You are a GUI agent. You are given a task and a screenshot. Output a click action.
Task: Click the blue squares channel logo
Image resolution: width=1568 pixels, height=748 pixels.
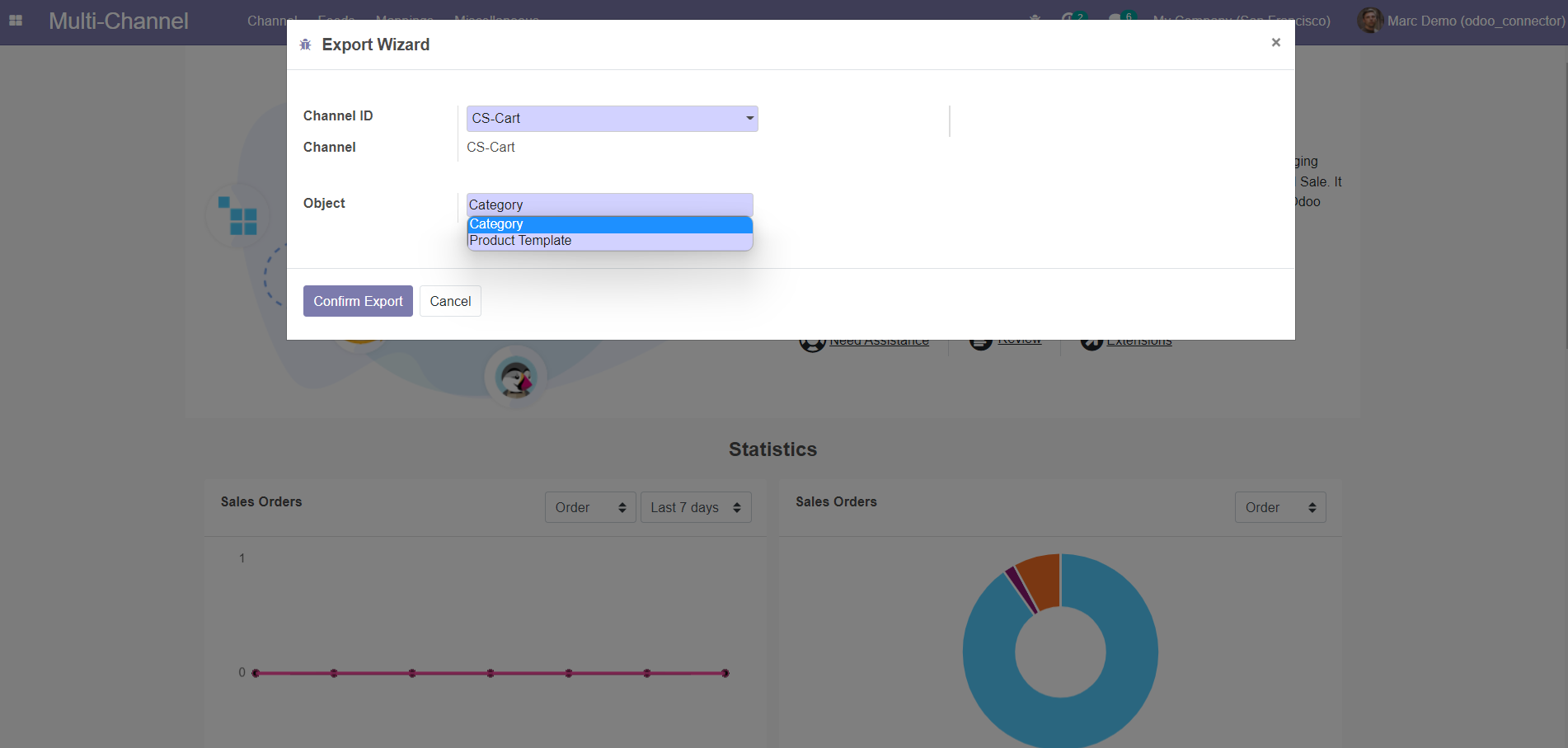click(237, 215)
